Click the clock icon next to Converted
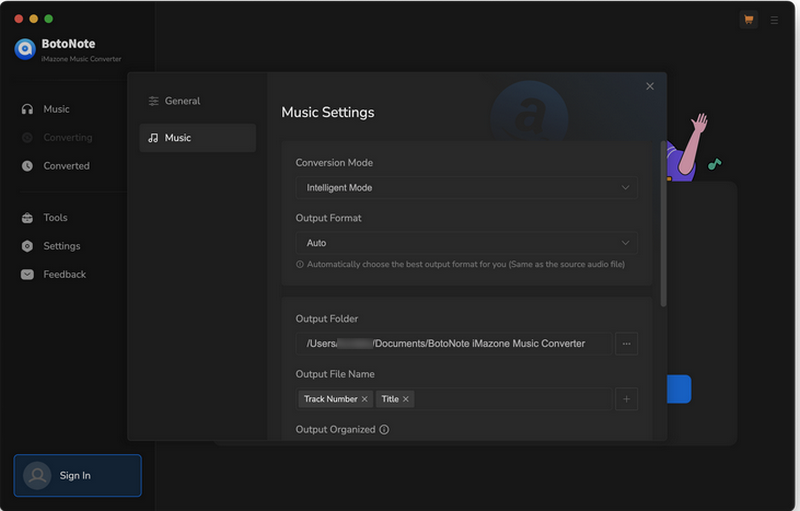Screen dimensions: 800x511 [27, 166]
